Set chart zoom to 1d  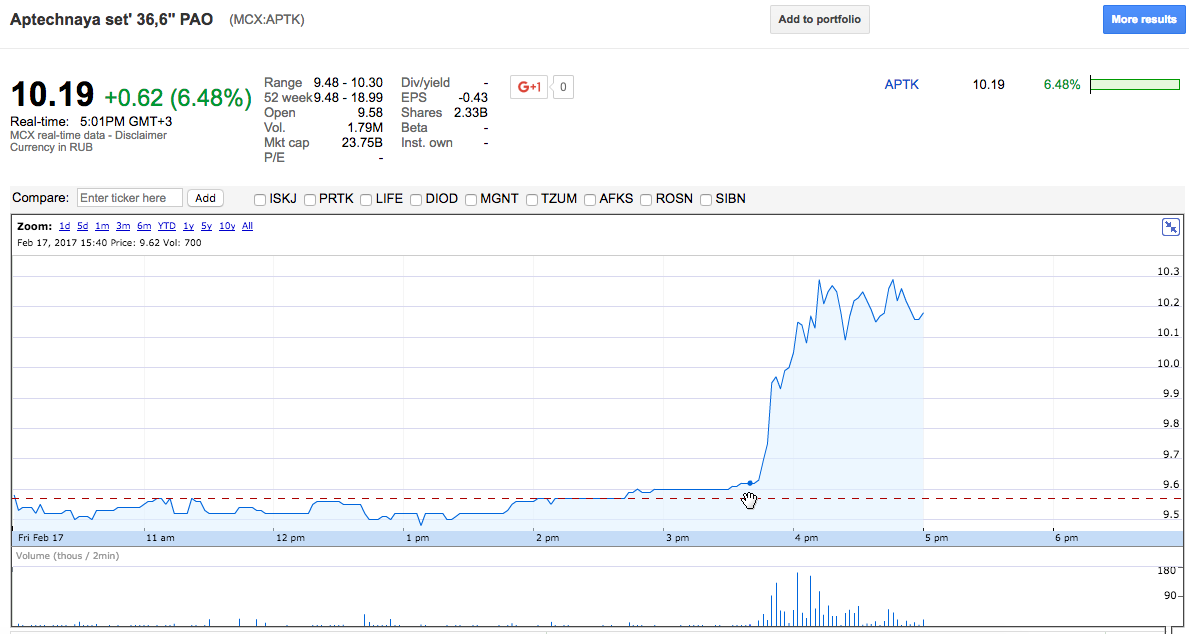64,226
